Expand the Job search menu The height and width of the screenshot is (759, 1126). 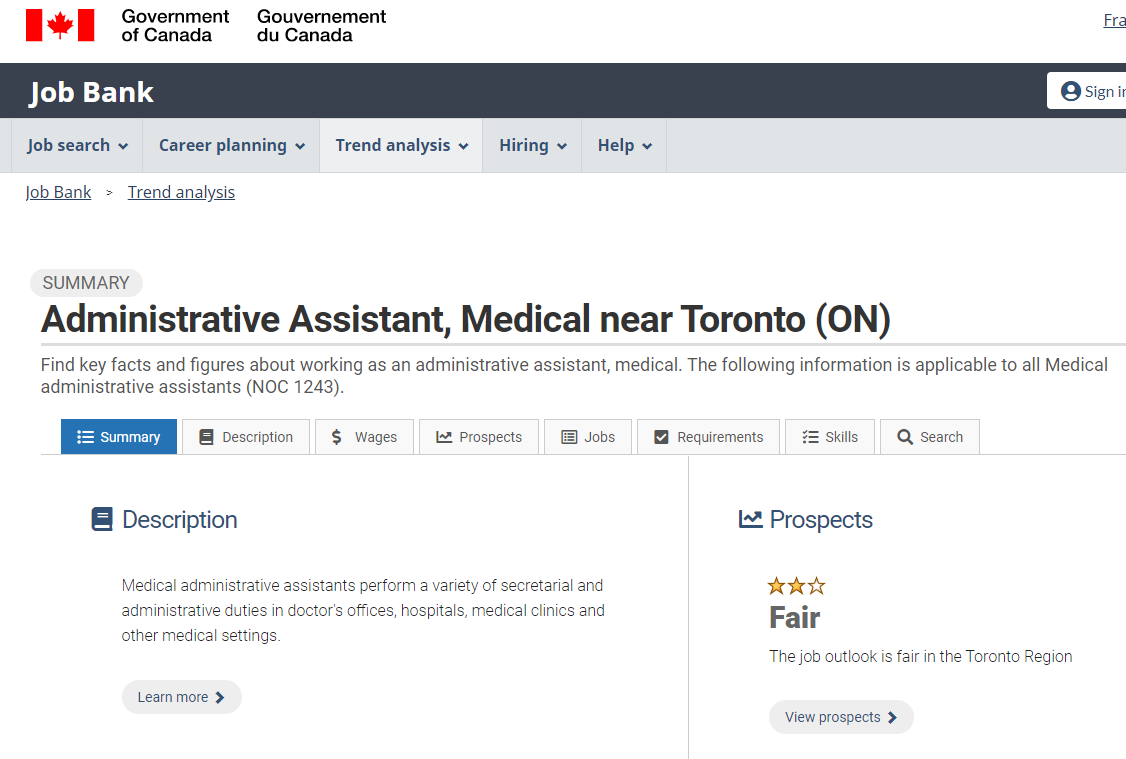point(77,145)
